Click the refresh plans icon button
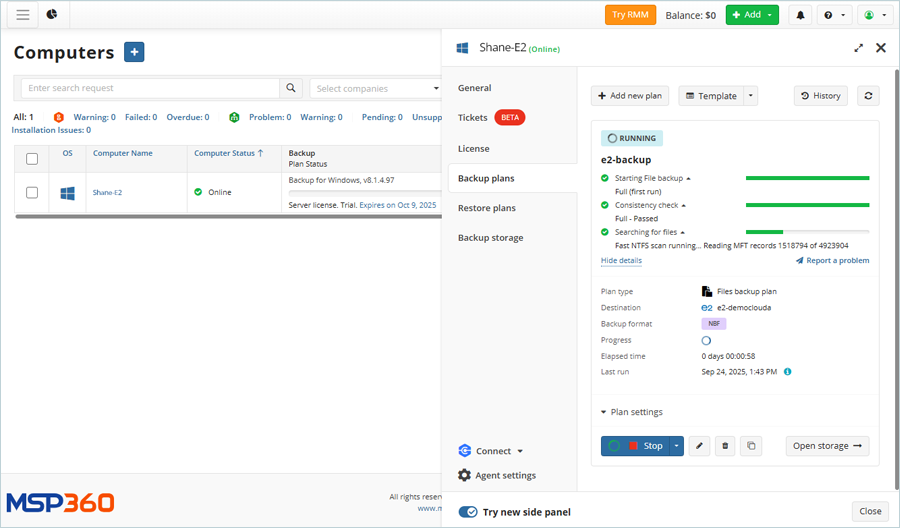The image size is (900, 528). click(x=868, y=95)
